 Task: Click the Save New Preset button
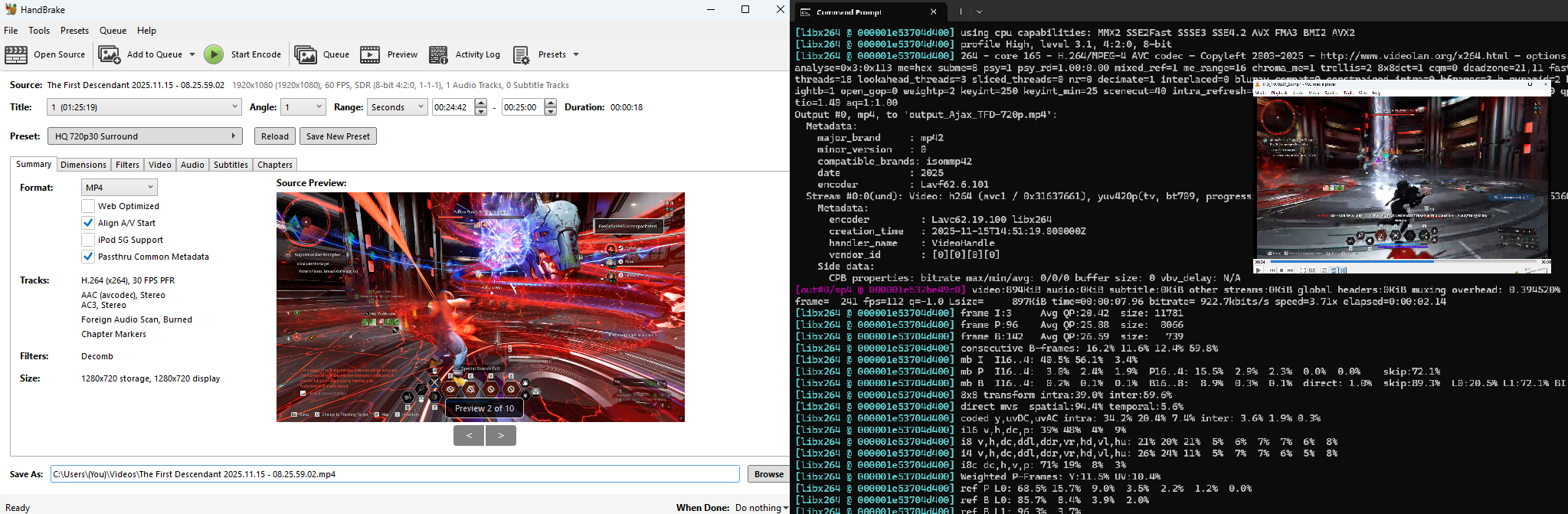point(338,136)
